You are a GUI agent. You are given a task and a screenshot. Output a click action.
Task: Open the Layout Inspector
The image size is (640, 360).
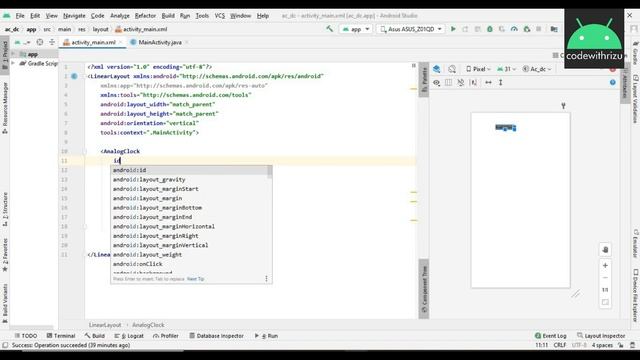601,336
